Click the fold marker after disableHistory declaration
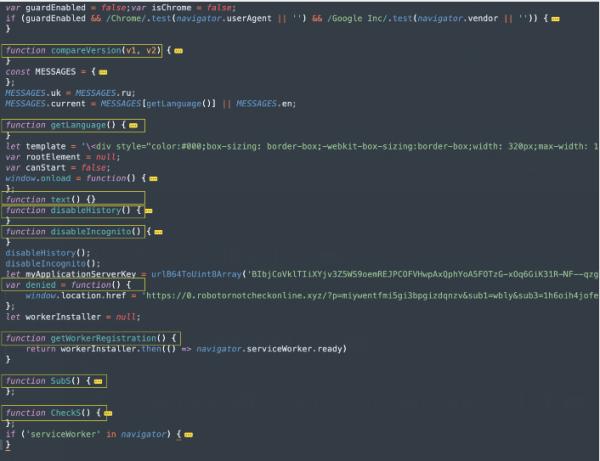This screenshot has height=461, width=600. (x=150, y=210)
